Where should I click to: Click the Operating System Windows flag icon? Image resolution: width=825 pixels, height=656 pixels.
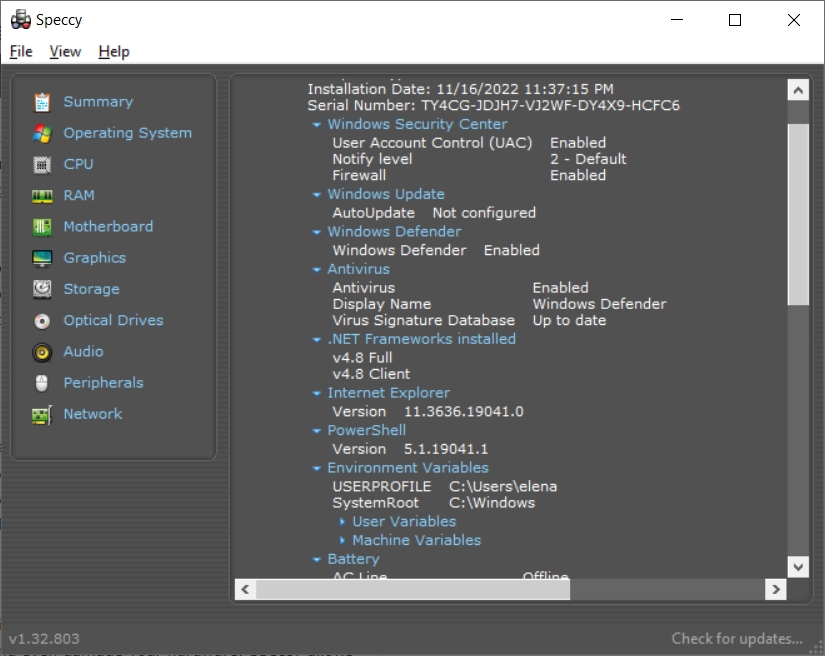42,134
